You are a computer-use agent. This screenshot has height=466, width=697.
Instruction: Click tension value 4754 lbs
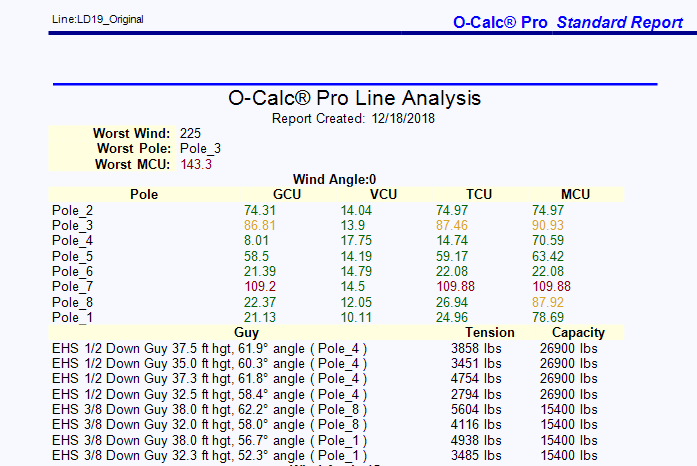[476, 379]
